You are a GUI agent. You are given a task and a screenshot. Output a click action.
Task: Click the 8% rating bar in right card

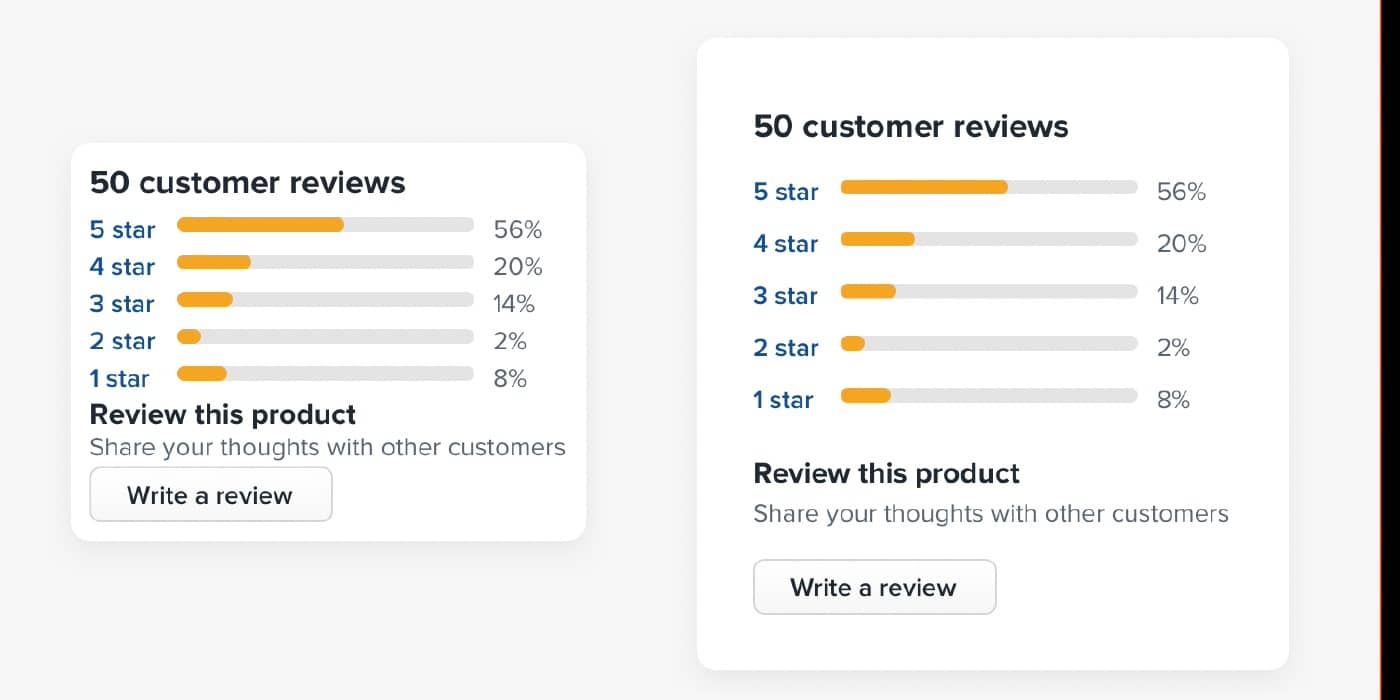[989, 395]
